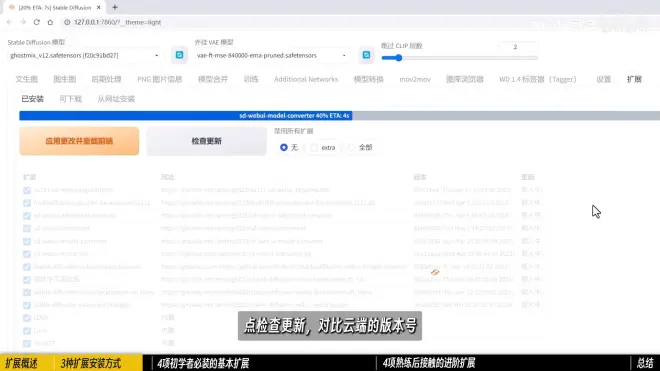Screen dimensions: 660x371
Task: Click the sd-webui-model-converter progress bar
Action: coord(340,115)
